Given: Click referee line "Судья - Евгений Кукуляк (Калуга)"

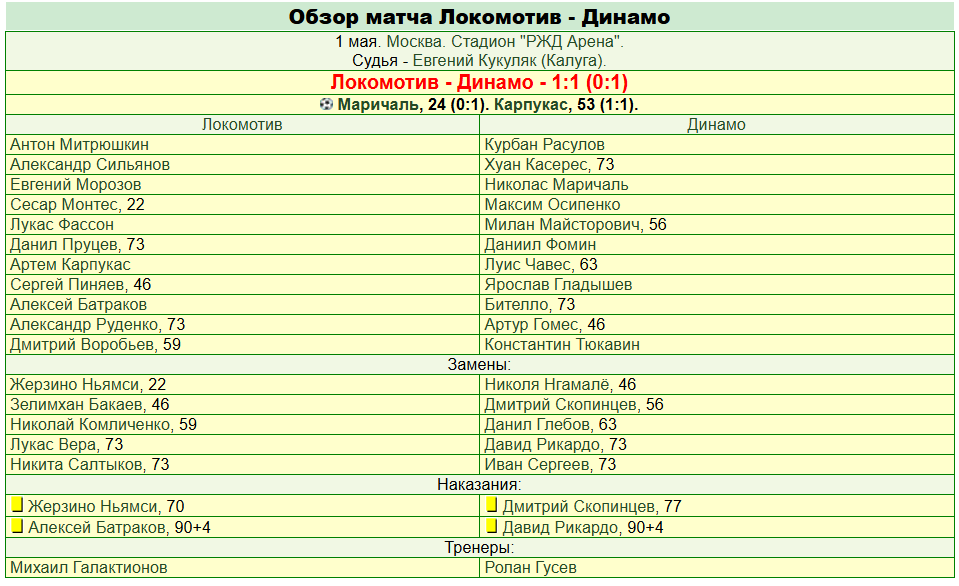Looking at the screenshot, I should pos(480,61).
